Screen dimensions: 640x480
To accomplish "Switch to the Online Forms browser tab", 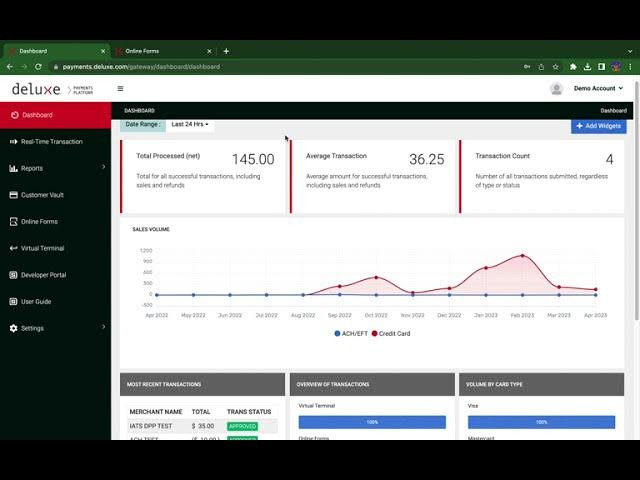I will (x=163, y=51).
